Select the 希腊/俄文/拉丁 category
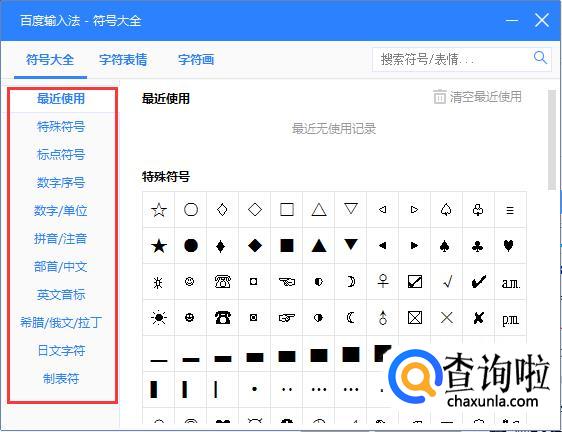 (61, 323)
